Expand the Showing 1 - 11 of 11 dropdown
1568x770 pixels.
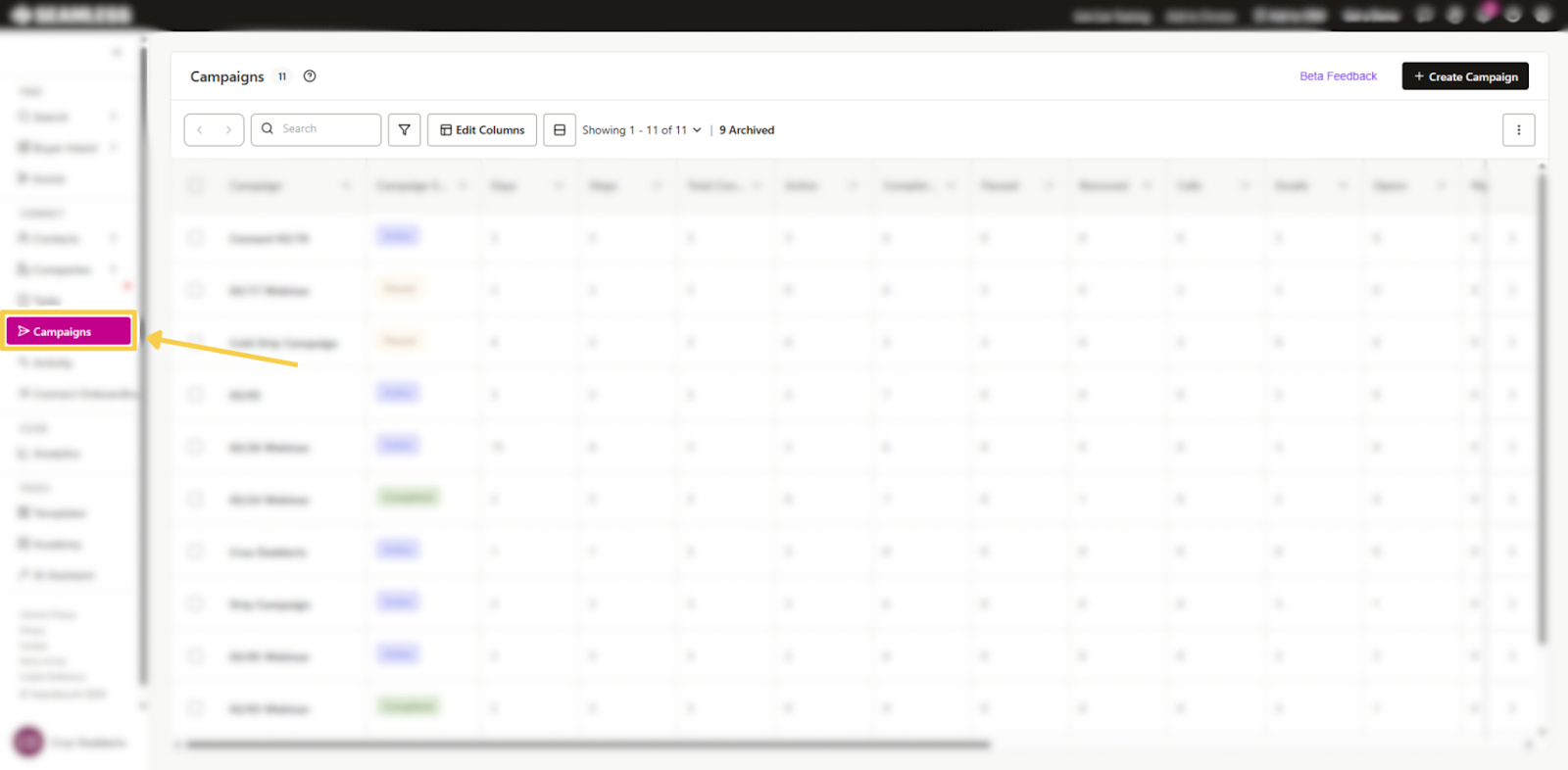click(x=642, y=129)
